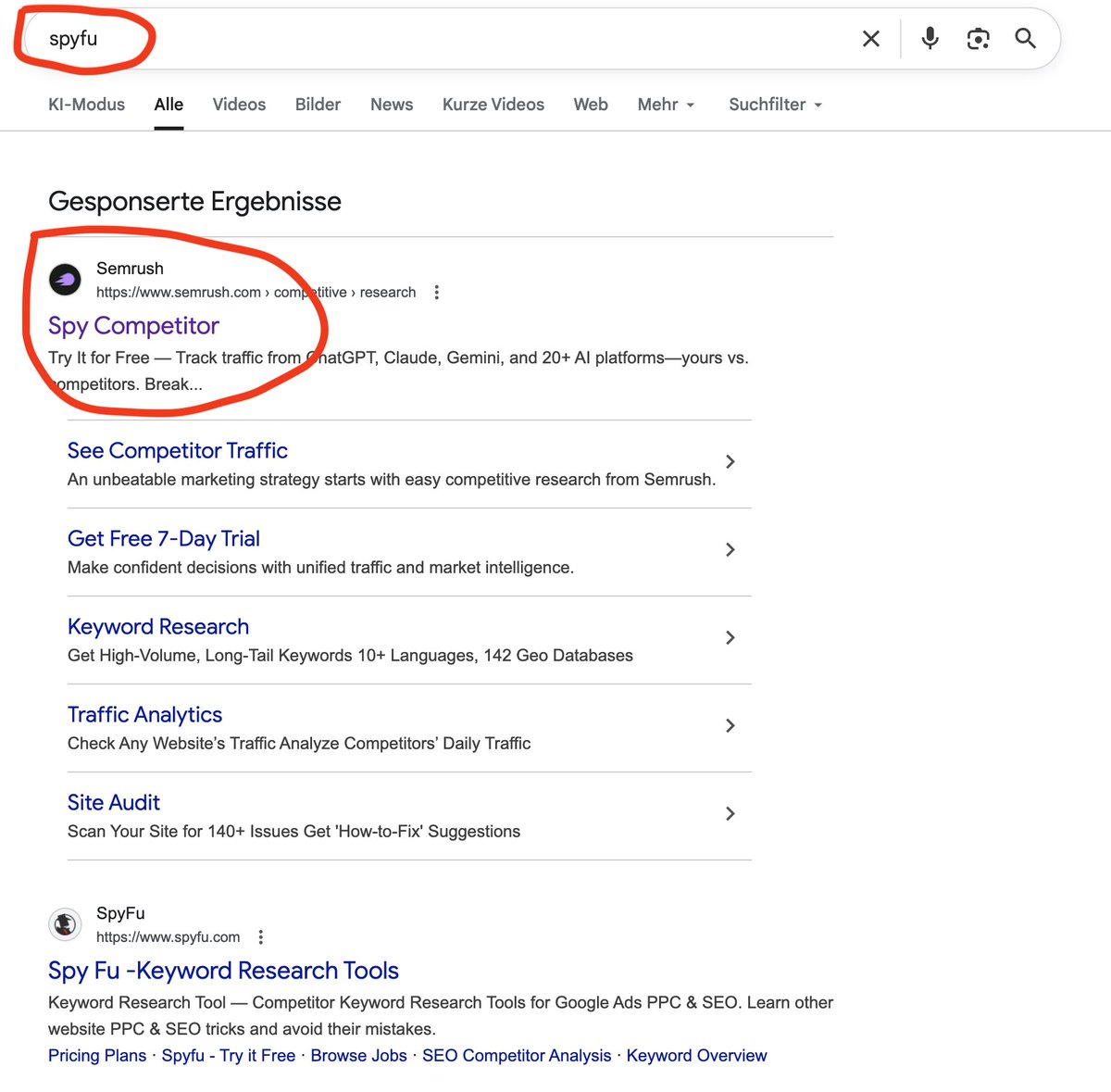The image size is (1111, 1092).
Task: Open the Browse Jobs sitelink
Action: (358, 1056)
